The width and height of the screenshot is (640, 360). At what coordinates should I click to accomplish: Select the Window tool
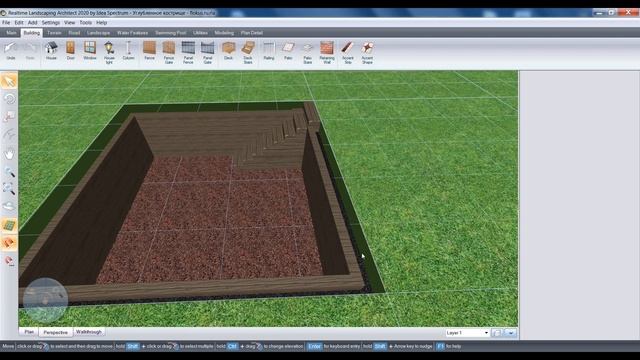90,51
